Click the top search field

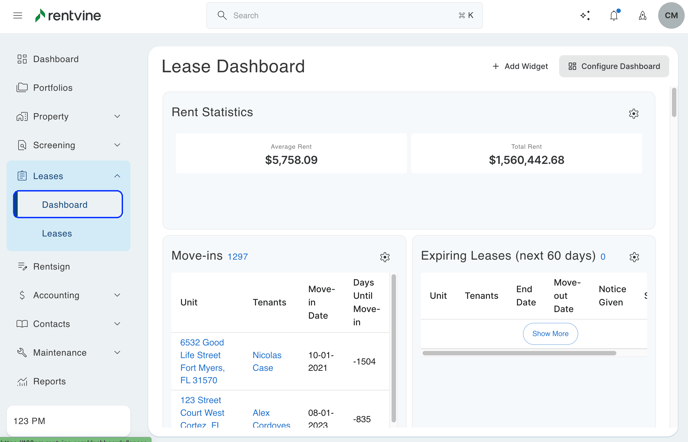pos(345,16)
